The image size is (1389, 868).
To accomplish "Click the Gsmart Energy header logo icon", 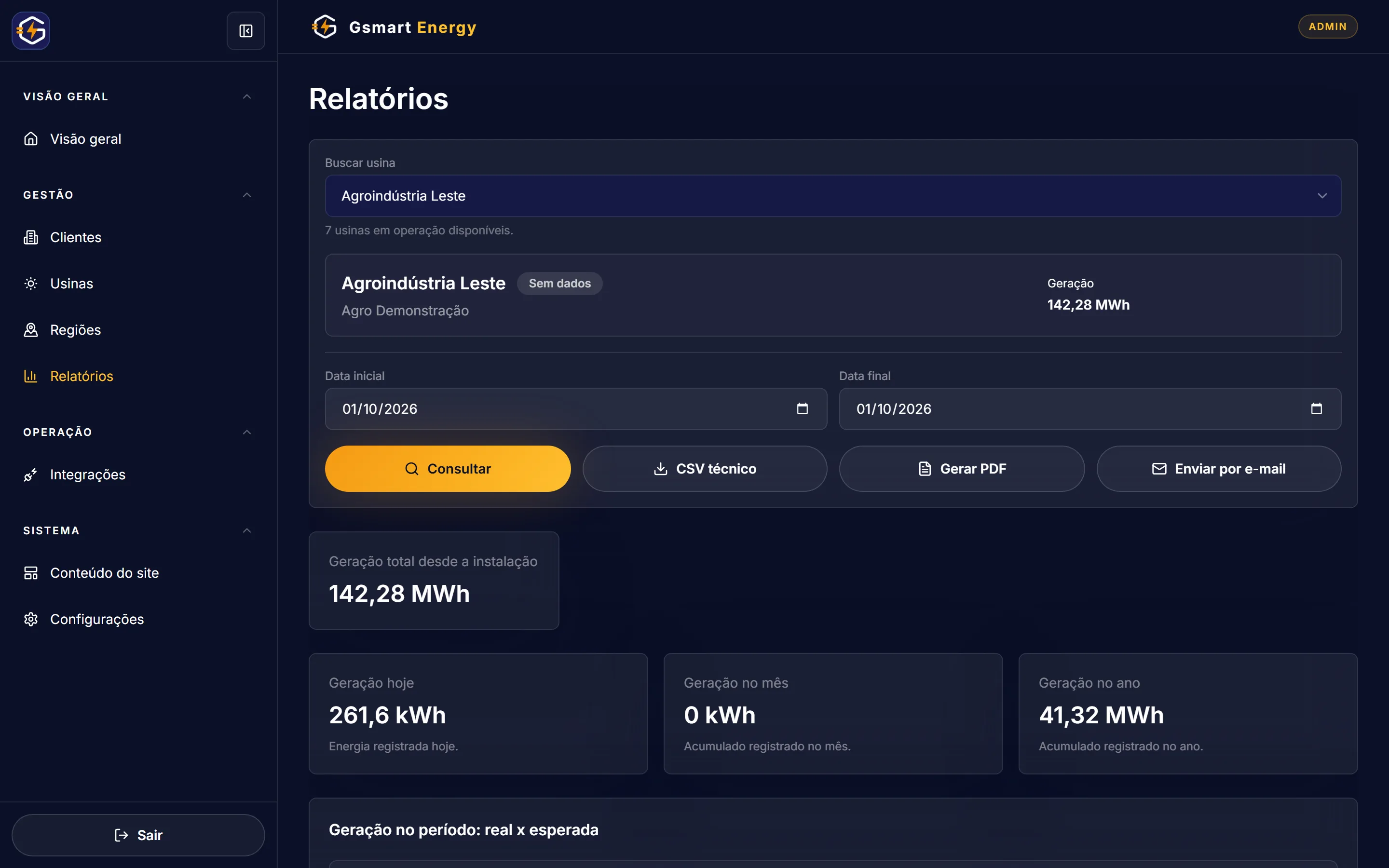I will click(x=324, y=27).
